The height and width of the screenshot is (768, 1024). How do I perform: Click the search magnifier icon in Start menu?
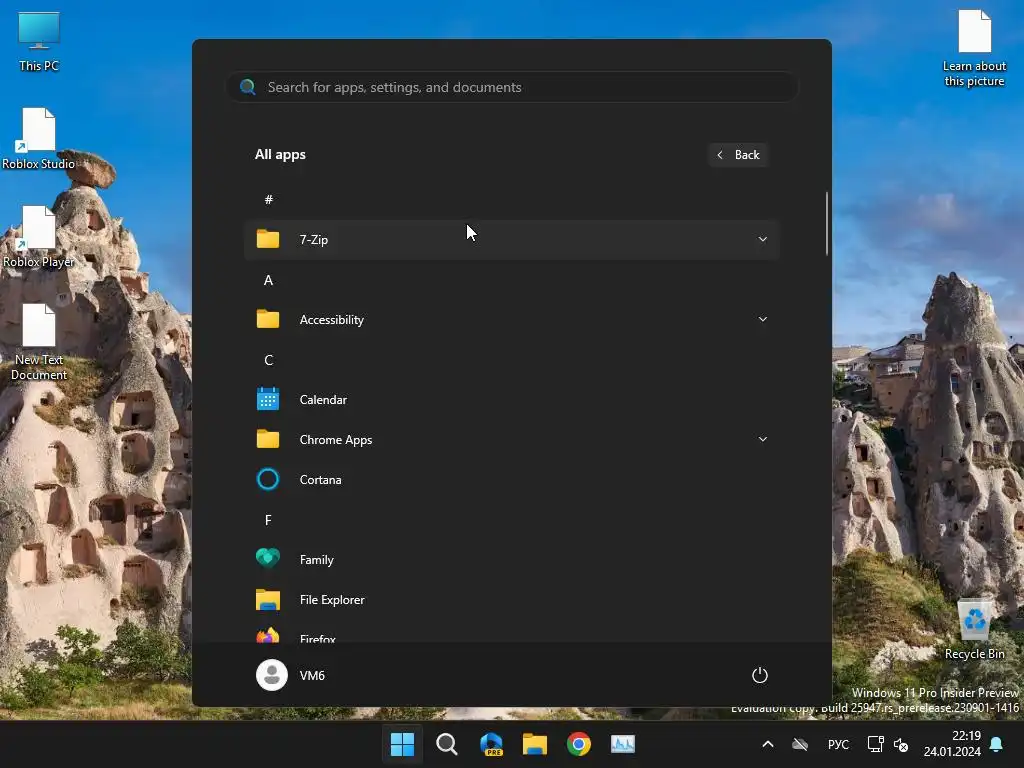(x=248, y=87)
